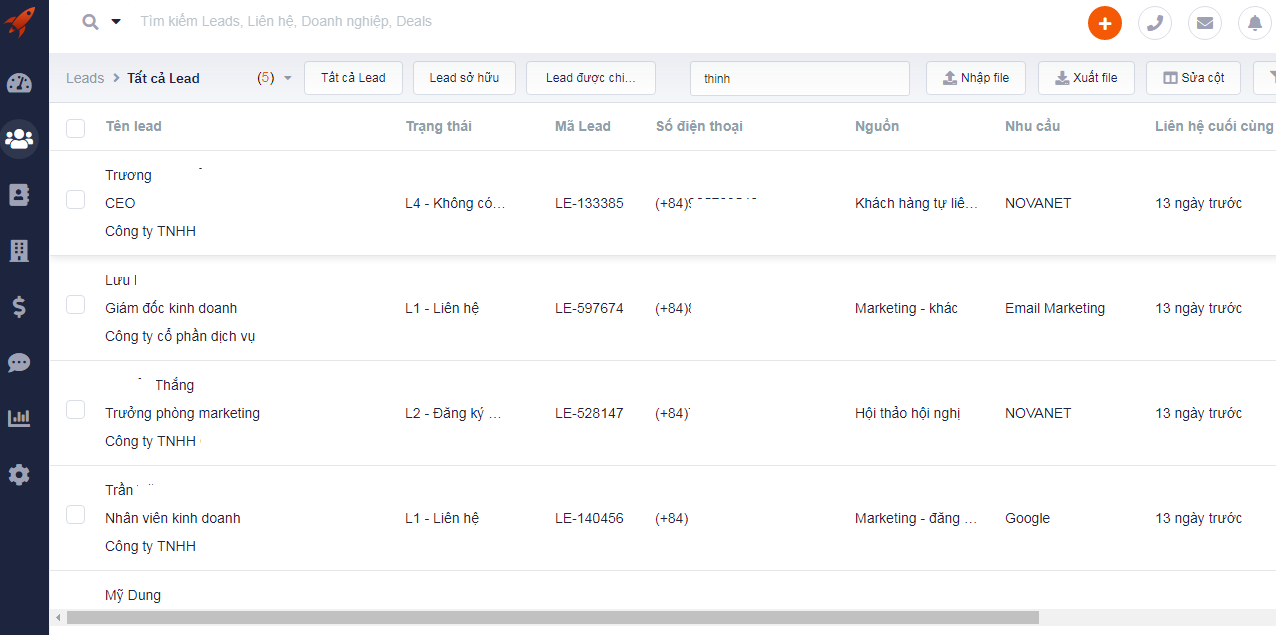Open the notifications bell icon
Screen dimensions: 1276x635
pos(1255,23)
